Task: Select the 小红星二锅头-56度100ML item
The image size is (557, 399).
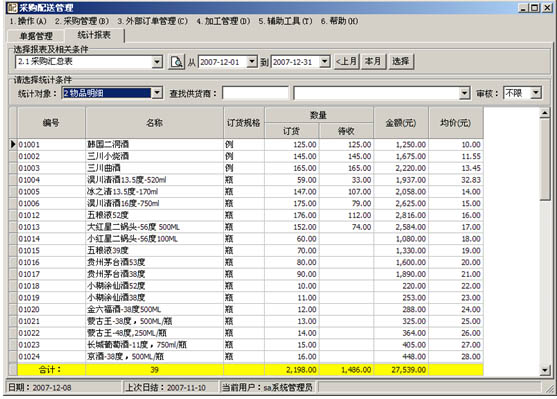Action: [x=133, y=239]
